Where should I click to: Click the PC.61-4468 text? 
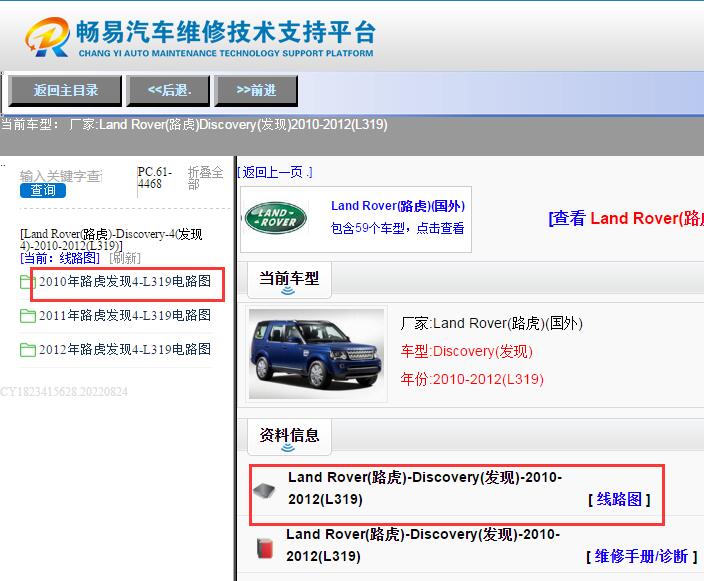coord(155,178)
